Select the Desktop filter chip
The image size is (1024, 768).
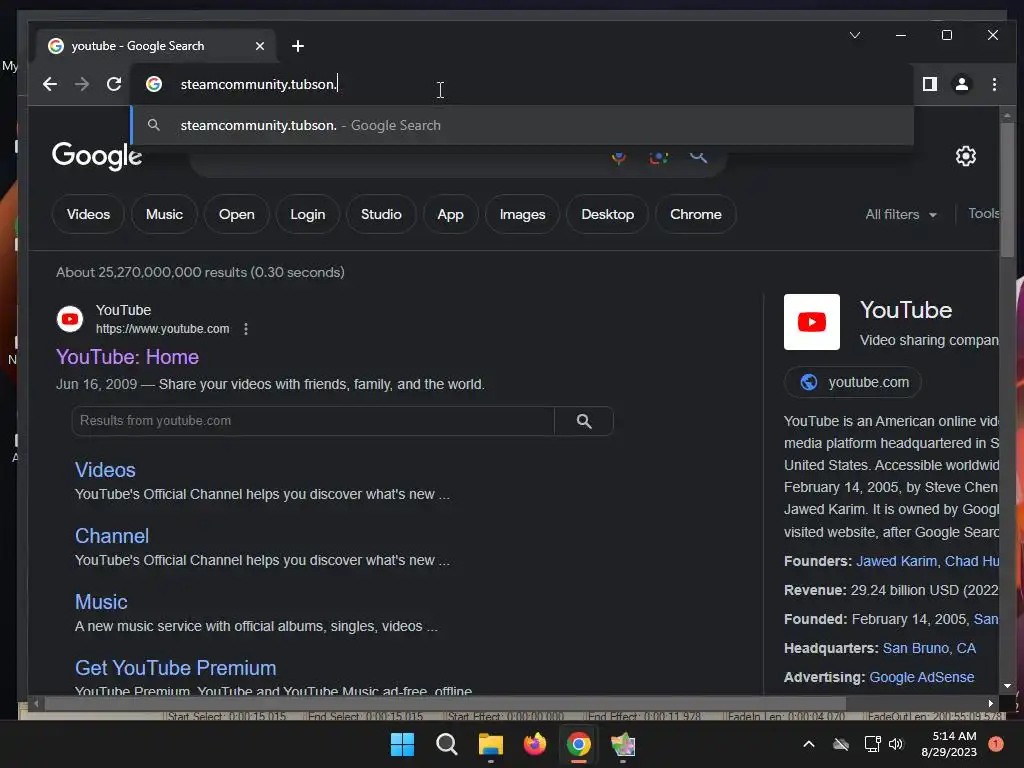(607, 214)
